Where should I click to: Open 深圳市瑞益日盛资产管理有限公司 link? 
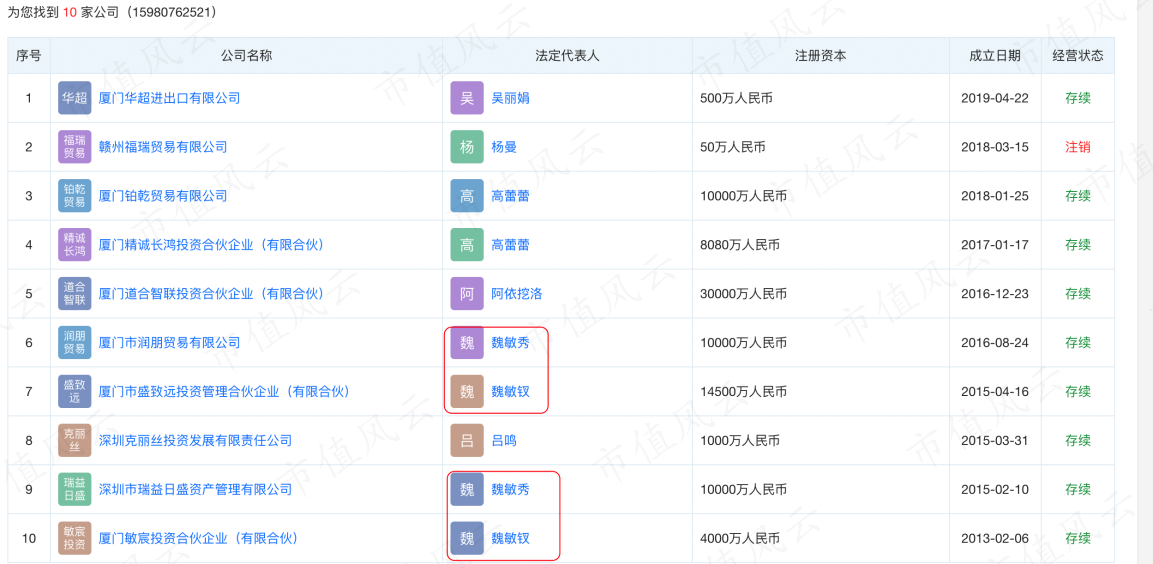coord(195,489)
